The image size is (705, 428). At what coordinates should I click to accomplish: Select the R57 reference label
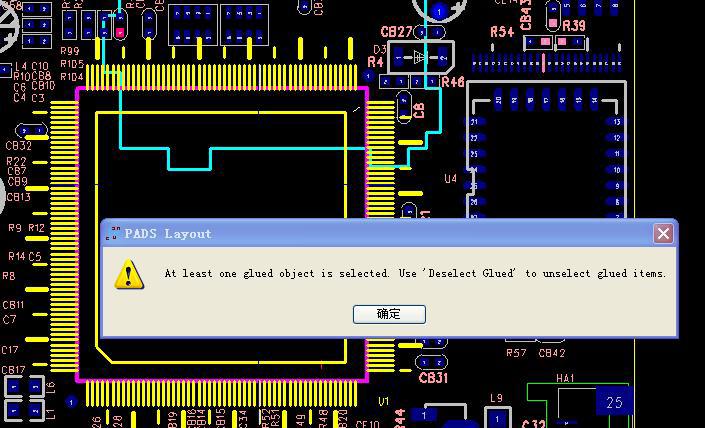pyautogui.click(x=516, y=353)
